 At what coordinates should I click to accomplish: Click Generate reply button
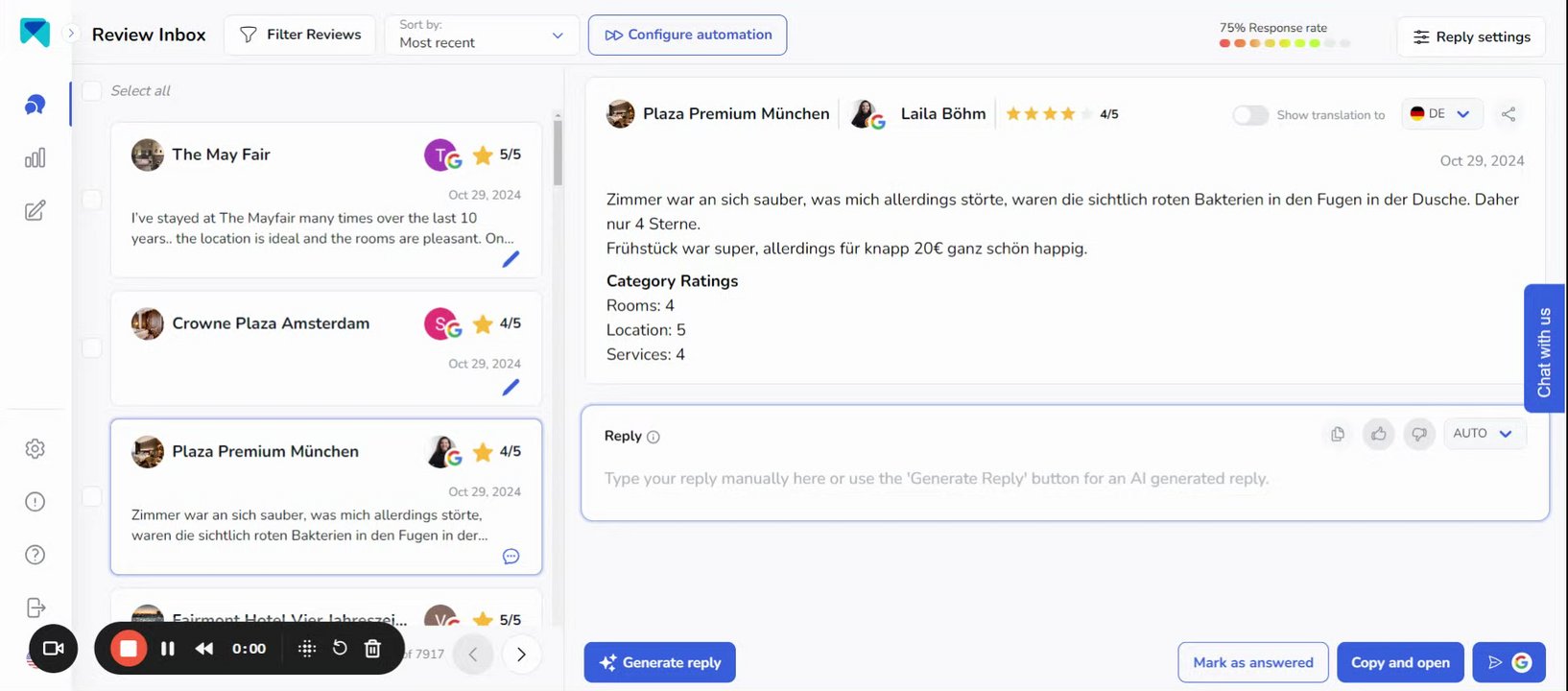pos(660,662)
